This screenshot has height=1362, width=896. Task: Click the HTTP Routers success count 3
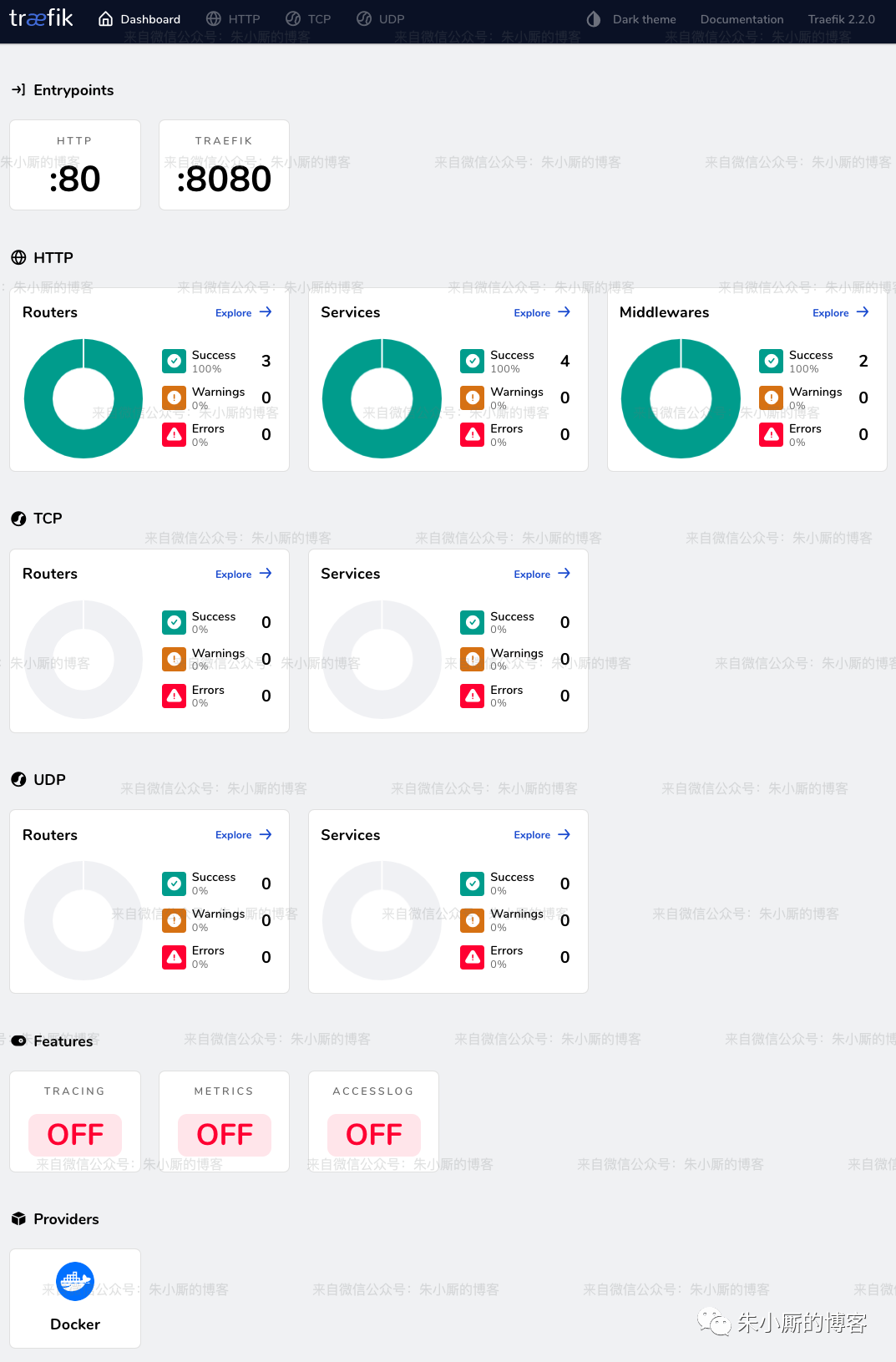tap(266, 361)
